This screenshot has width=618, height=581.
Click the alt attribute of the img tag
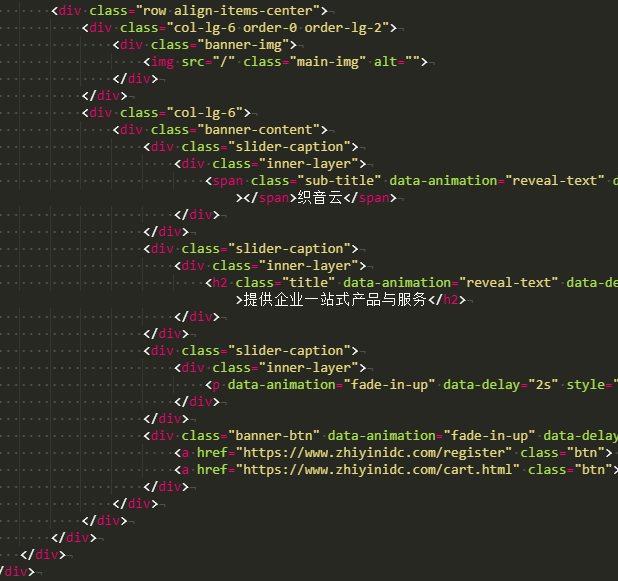click(x=385, y=62)
